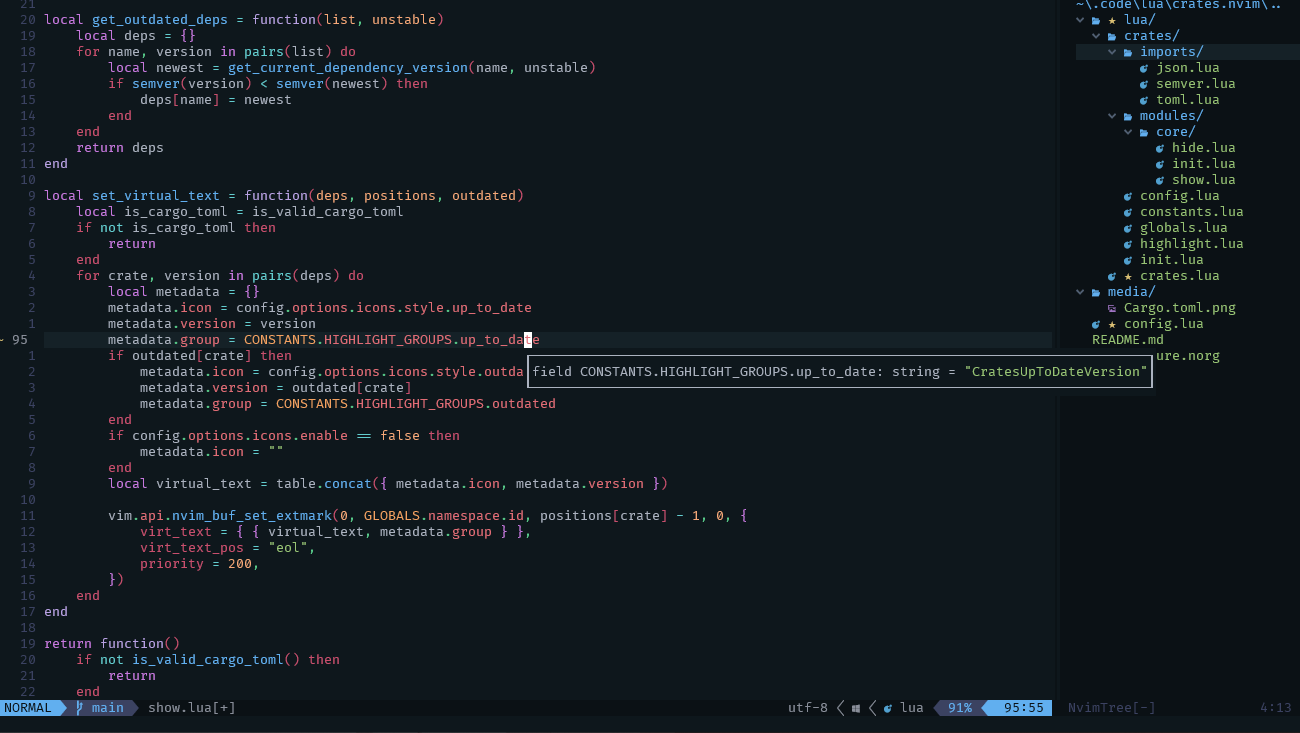1300x733 pixels.
Task: Click the star marker on root config.lua
Action: (1112, 324)
